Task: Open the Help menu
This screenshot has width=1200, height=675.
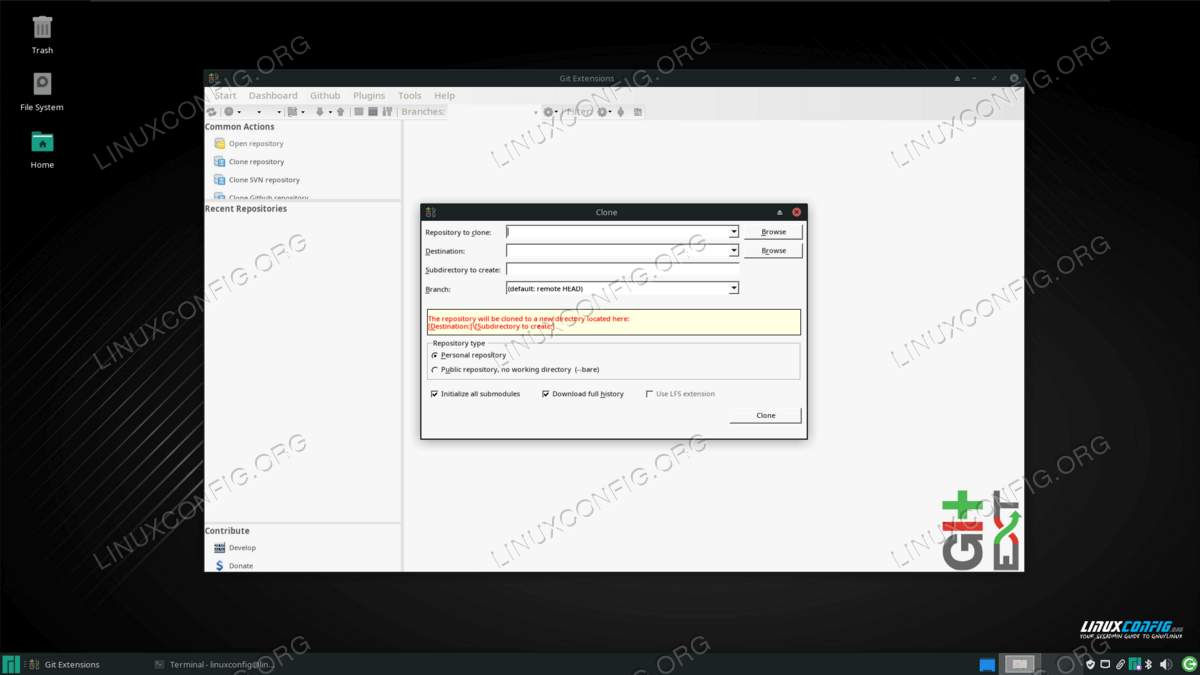Action: (444, 96)
